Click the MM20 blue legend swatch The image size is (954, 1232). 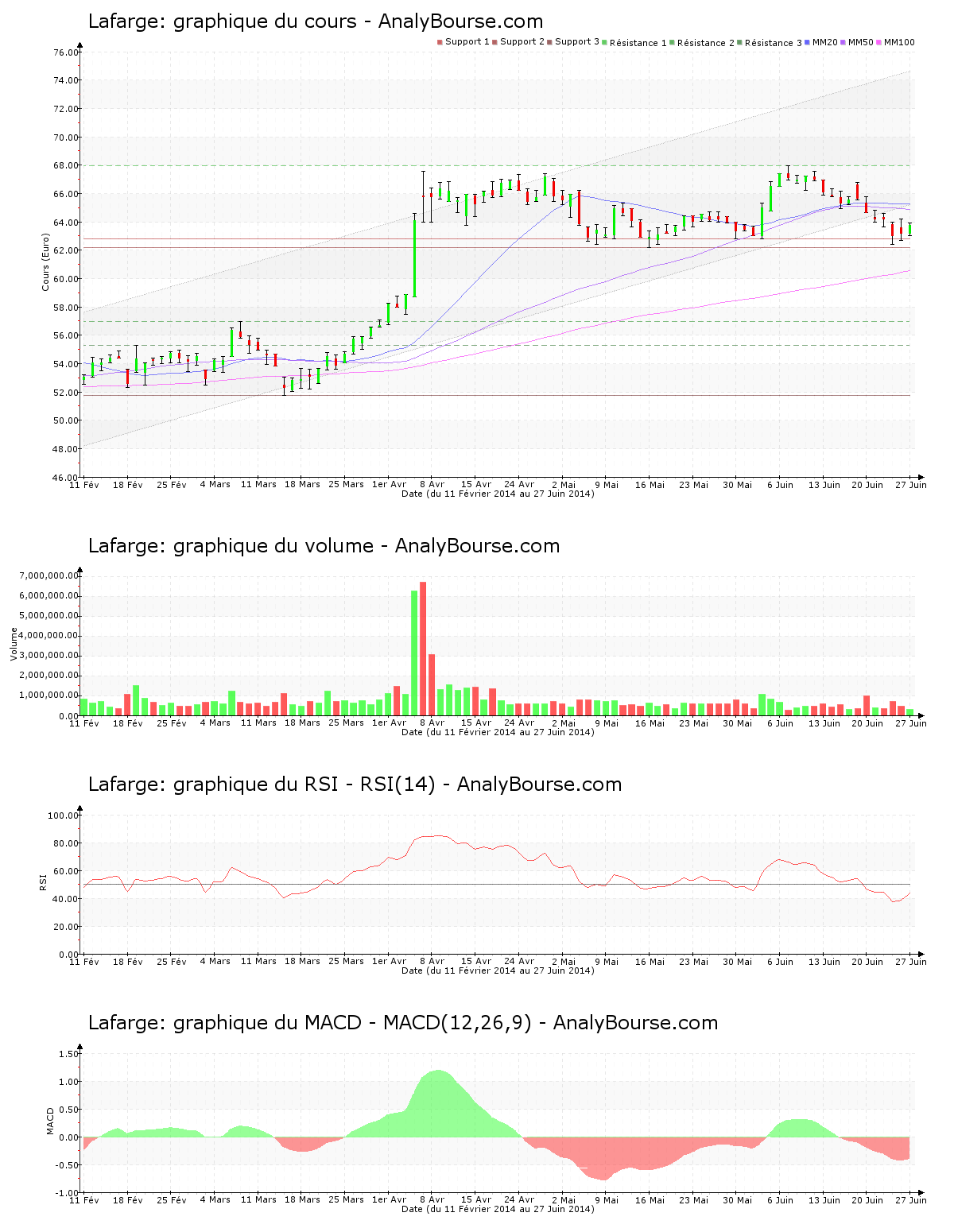808,42
